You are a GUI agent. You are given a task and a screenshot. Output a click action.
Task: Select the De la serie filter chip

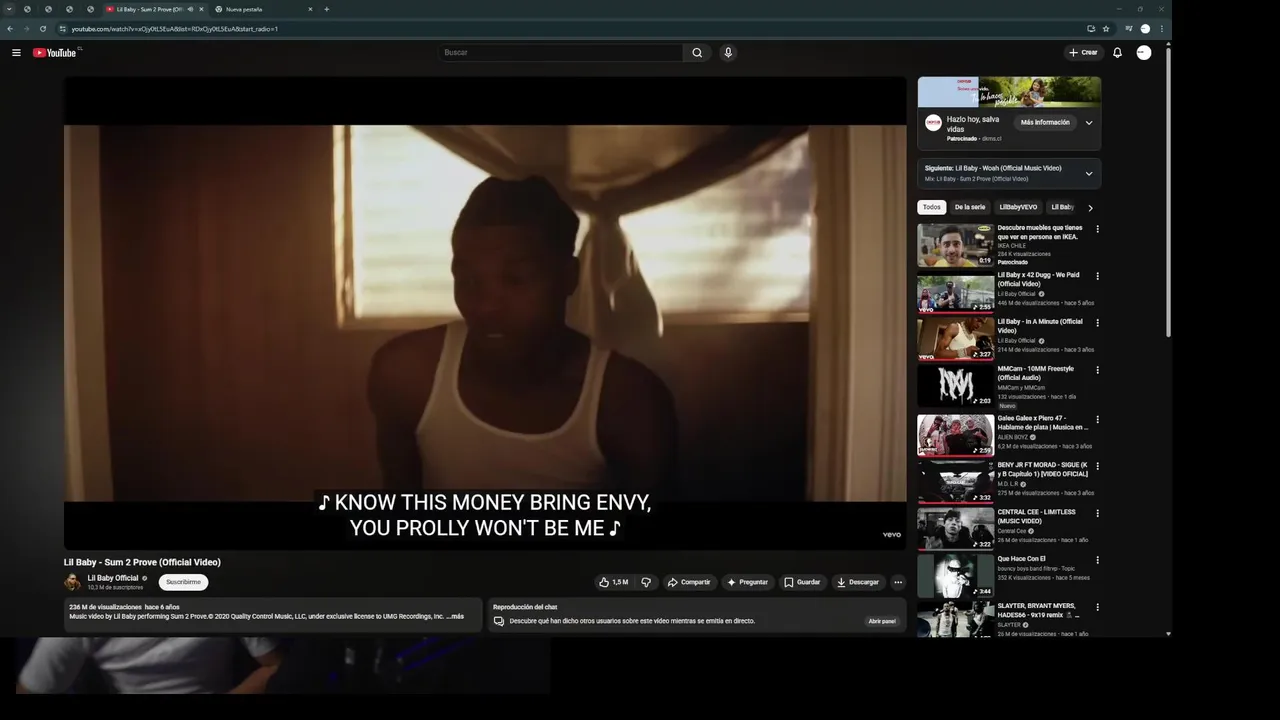click(x=970, y=207)
